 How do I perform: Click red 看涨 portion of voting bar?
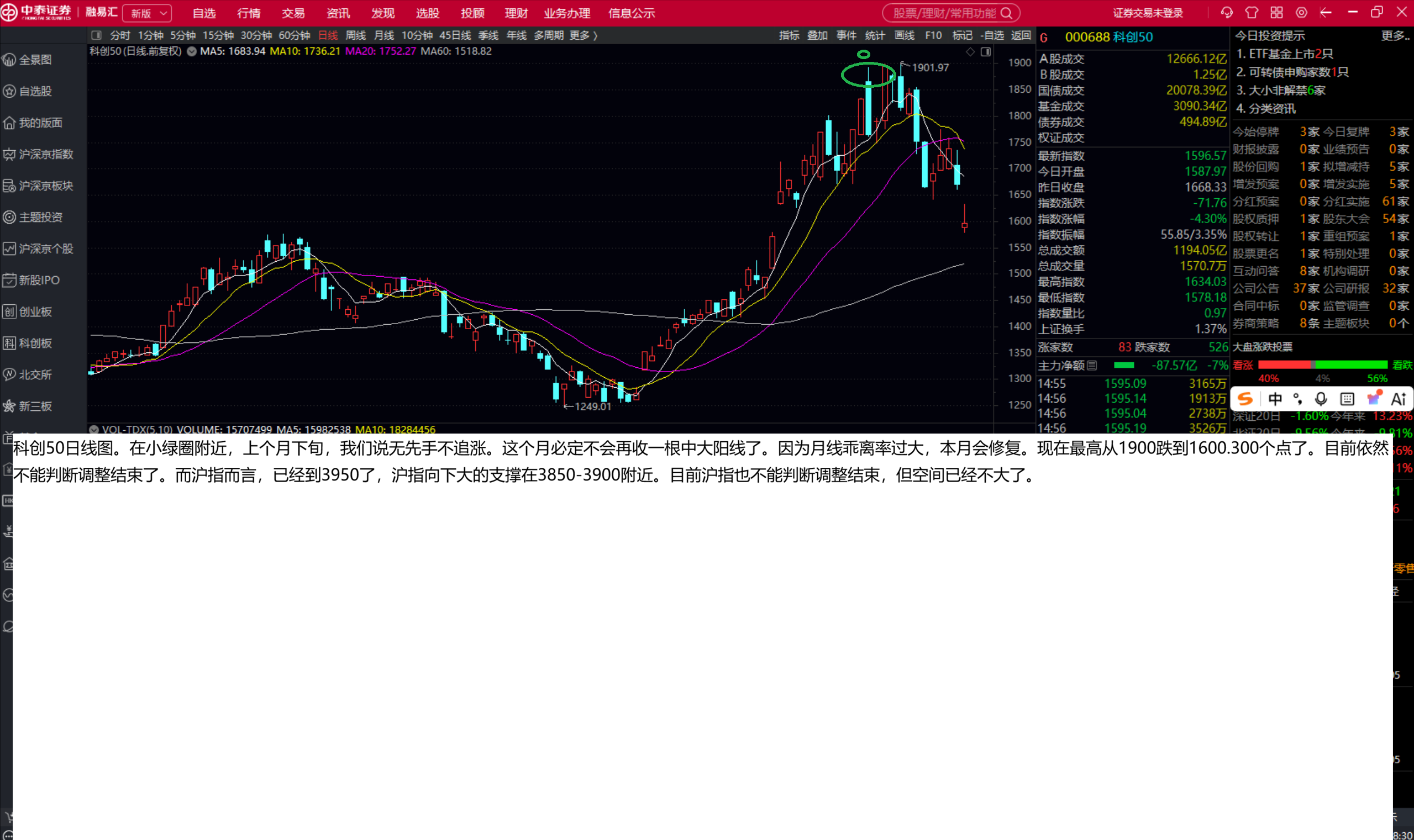1284,365
